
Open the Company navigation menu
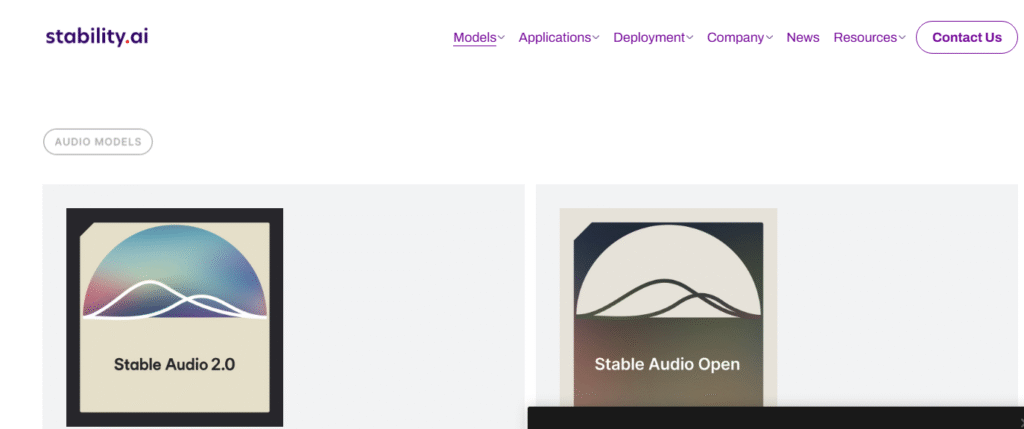(735, 37)
